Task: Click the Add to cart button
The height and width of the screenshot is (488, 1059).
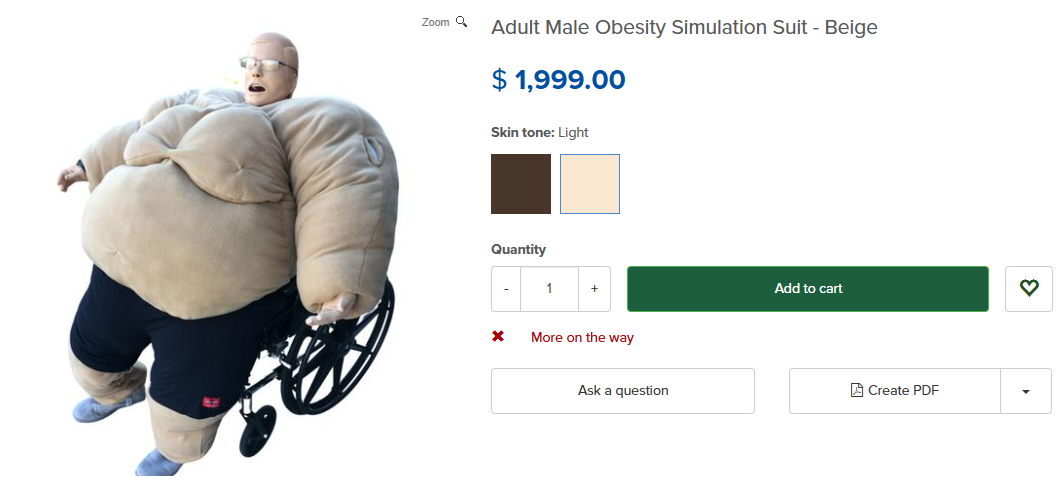Action: [x=808, y=289]
